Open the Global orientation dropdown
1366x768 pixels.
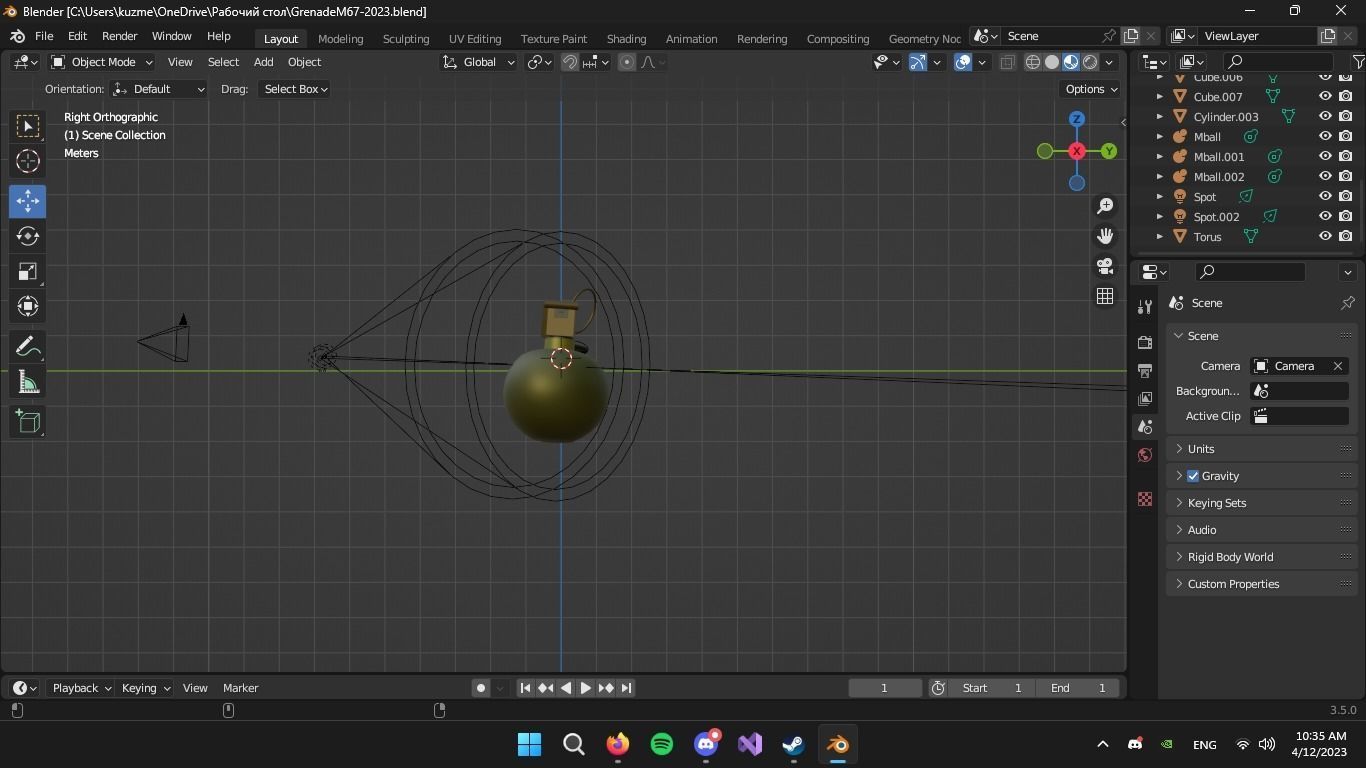tap(479, 62)
